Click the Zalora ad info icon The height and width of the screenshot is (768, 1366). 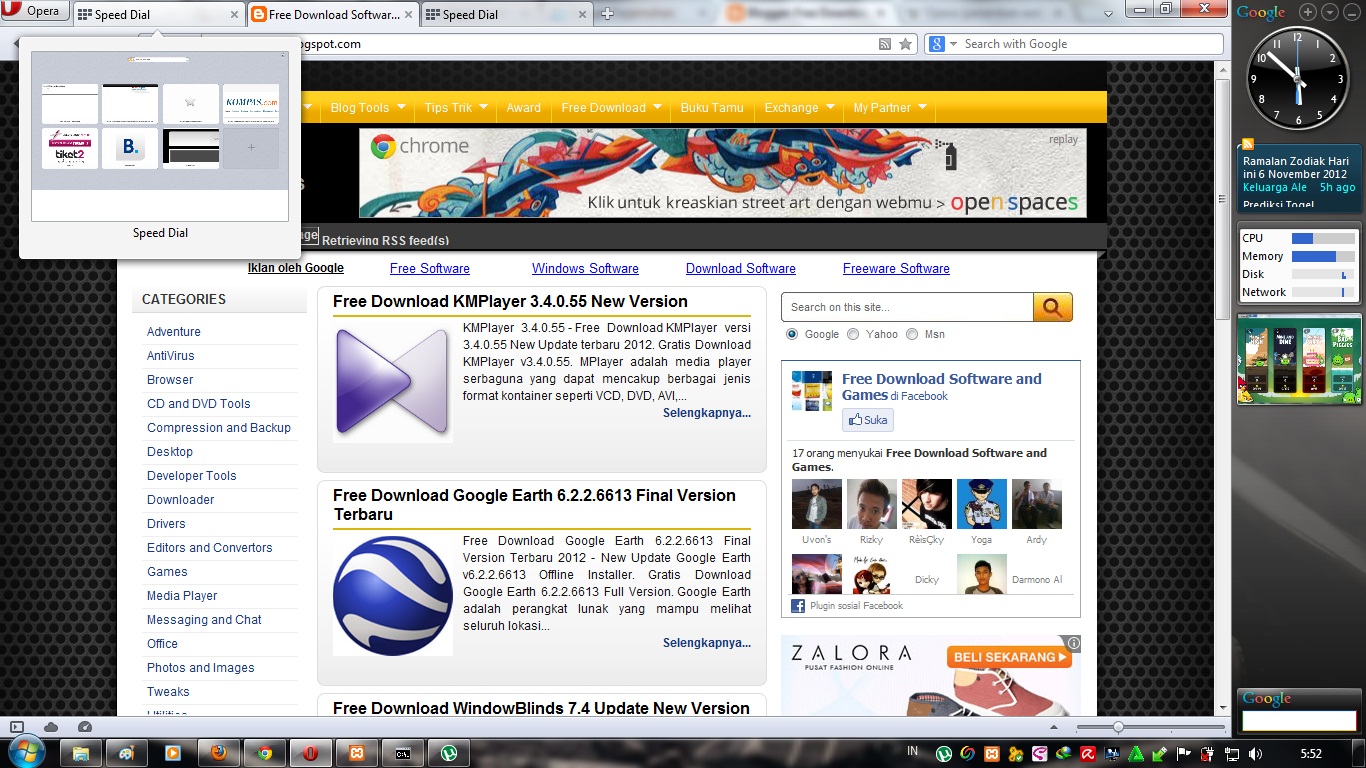(x=1073, y=643)
